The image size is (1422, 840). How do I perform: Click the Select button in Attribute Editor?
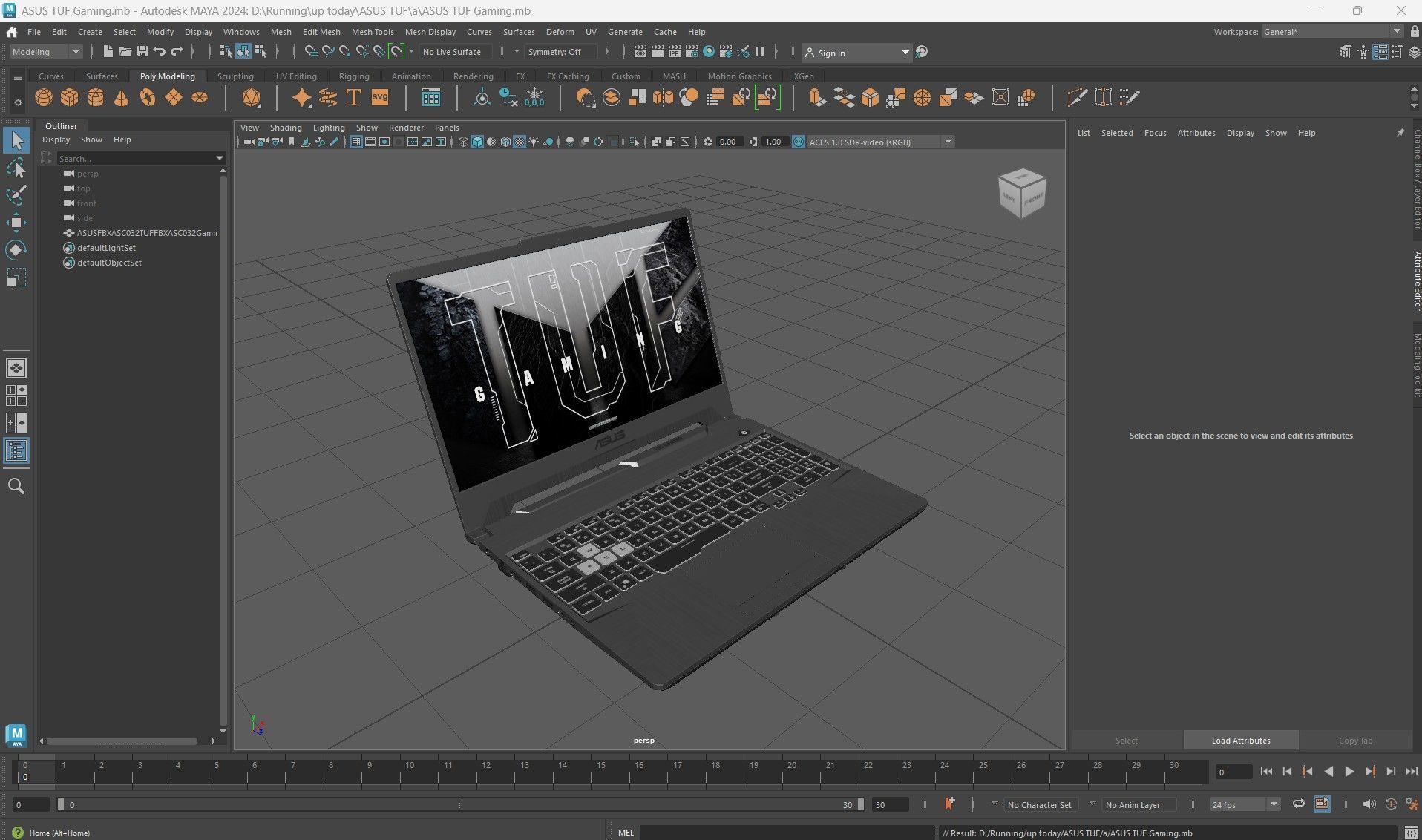1126,741
